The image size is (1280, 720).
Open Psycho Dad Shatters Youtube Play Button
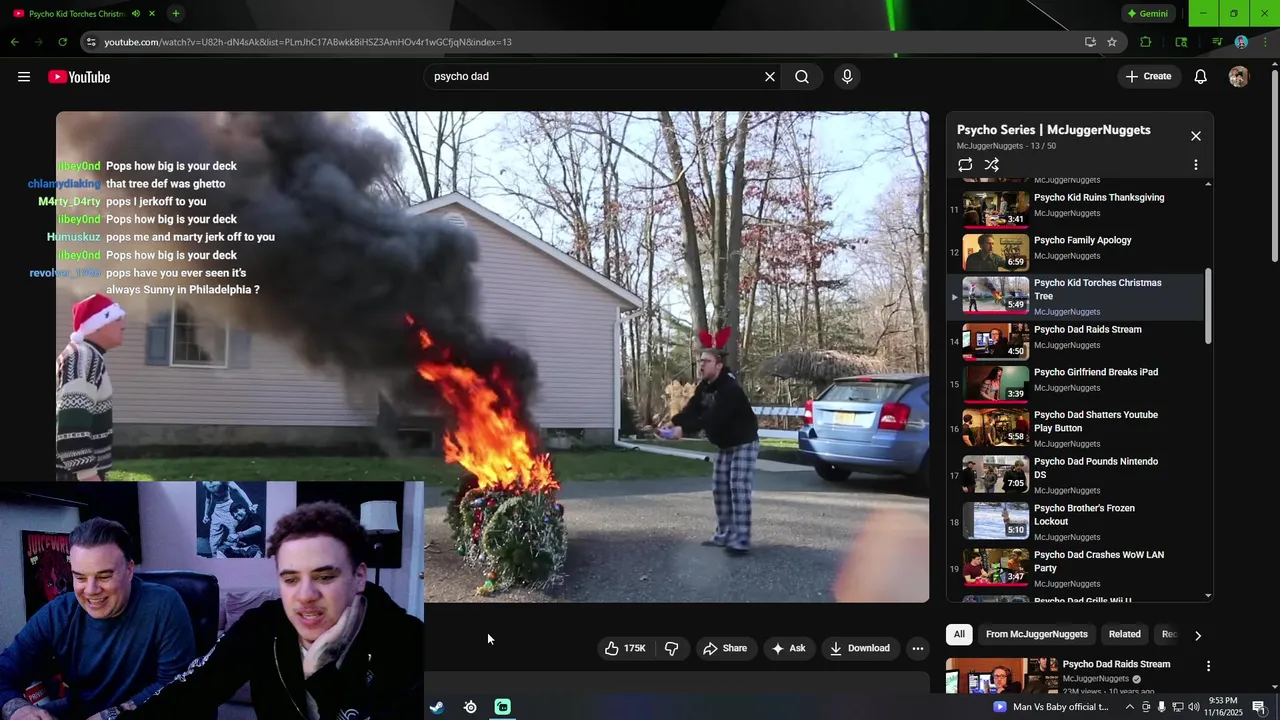pos(1076,428)
